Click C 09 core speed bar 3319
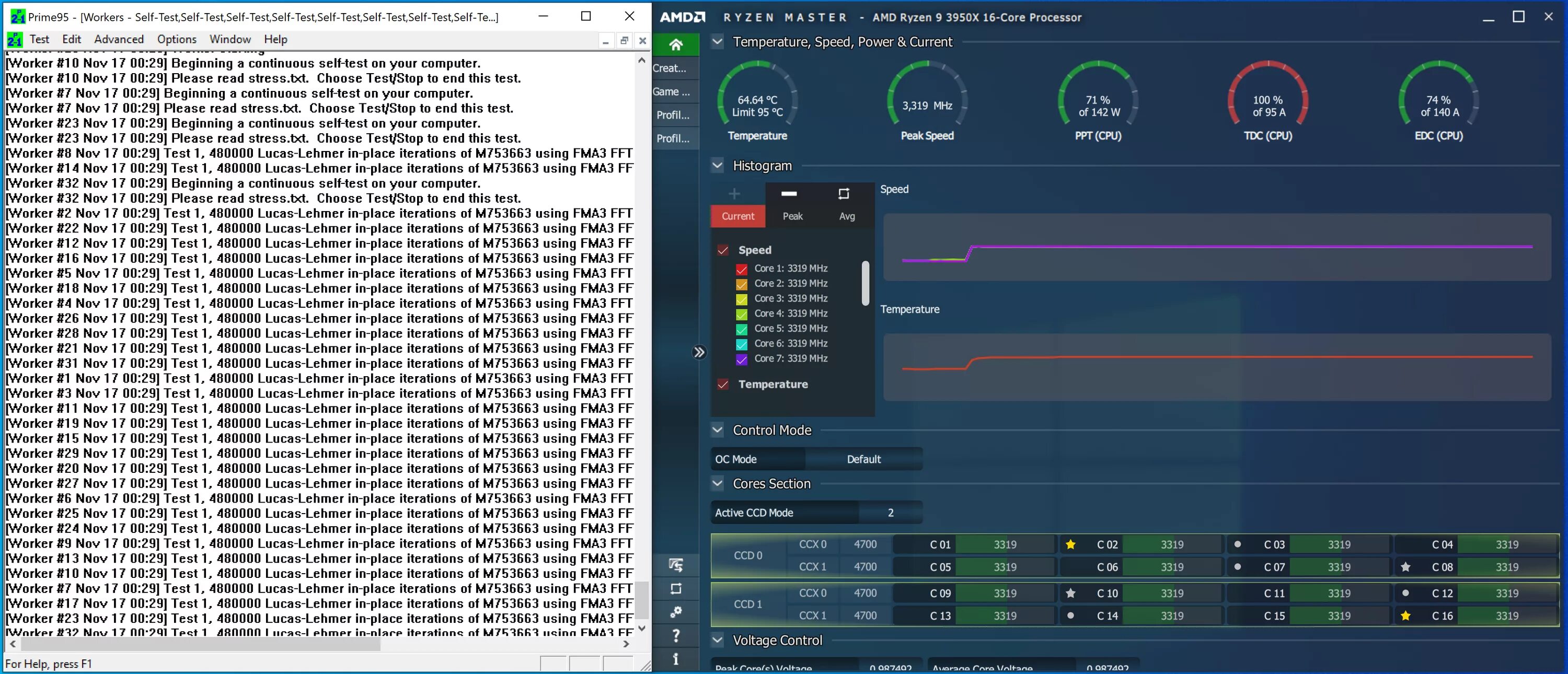Screen dimensions: 1568x674 coord(1005,593)
